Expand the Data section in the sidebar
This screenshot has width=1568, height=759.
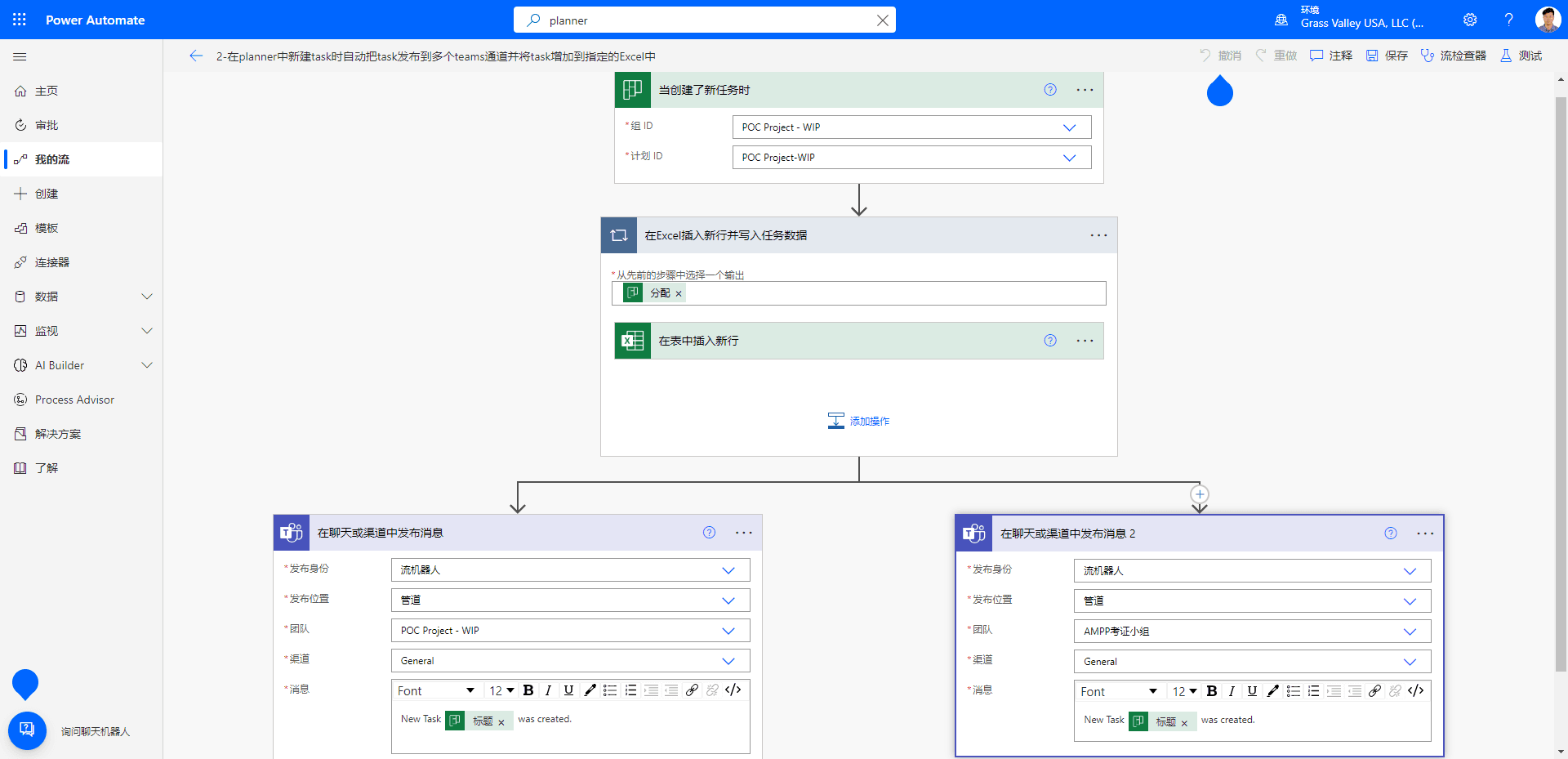[147, 297]
